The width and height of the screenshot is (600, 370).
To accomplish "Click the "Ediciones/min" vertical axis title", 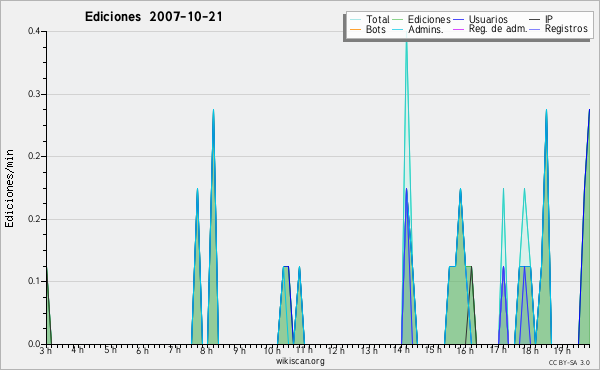I will (9, 188).
